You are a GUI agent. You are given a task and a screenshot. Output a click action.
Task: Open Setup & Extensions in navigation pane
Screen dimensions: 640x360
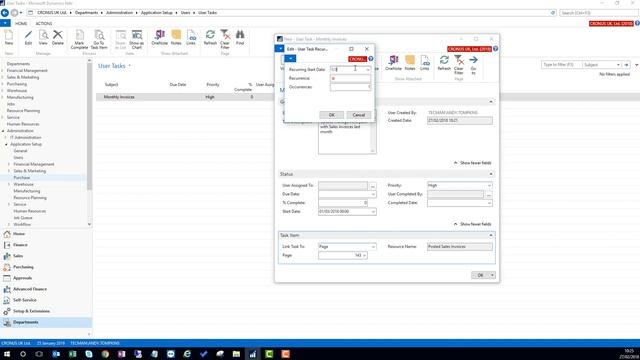[31, 311]
